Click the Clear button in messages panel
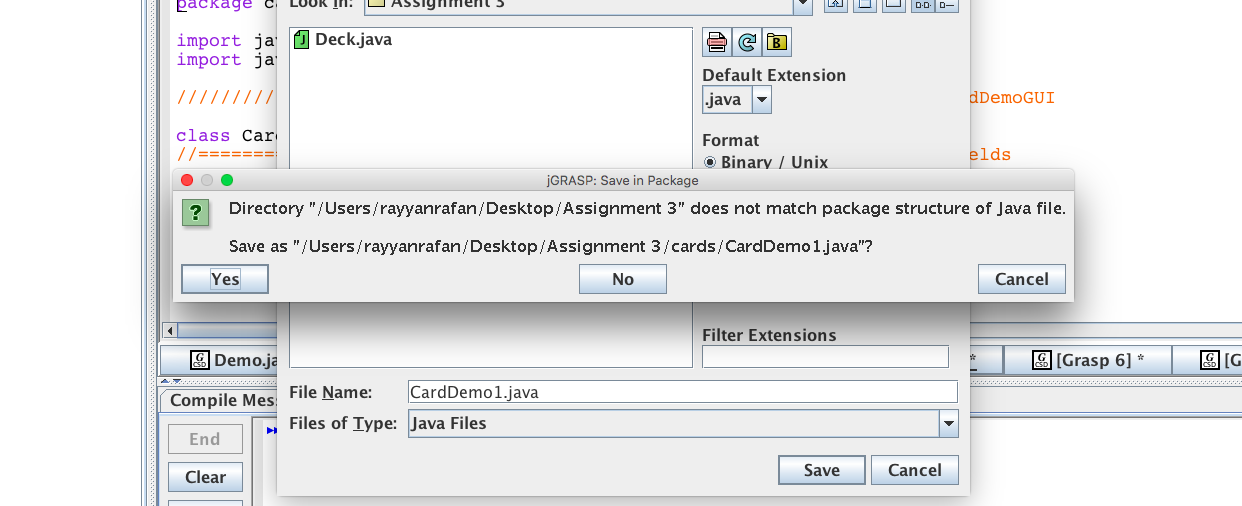1242x506 pixels. (205, 477)
